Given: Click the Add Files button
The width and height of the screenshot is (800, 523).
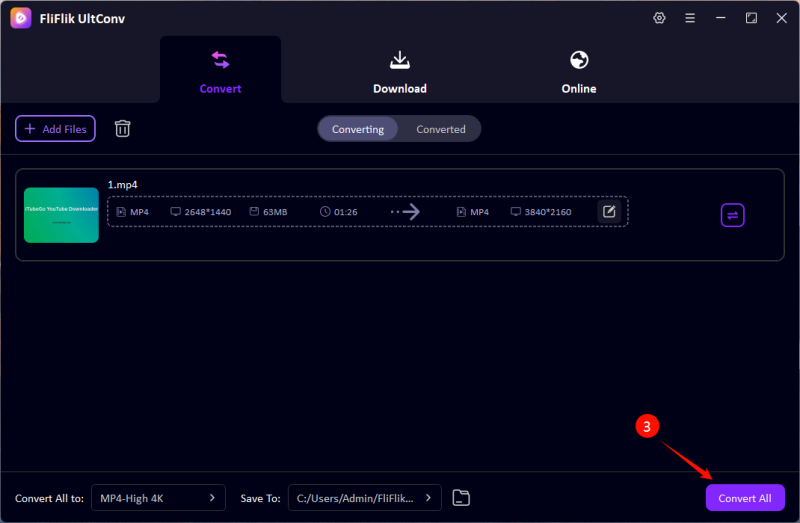Looking at the screenshot, I should 55,129.
